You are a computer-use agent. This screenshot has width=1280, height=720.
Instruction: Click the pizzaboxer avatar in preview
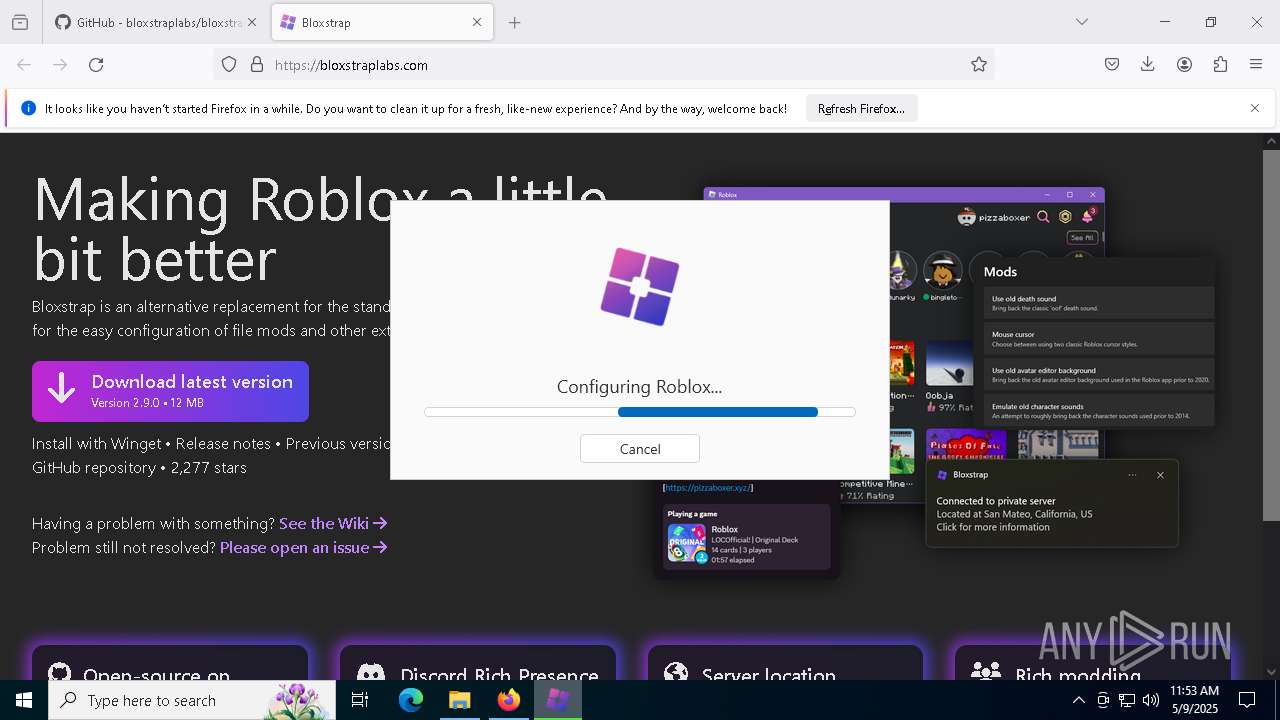tap(966, 216)
